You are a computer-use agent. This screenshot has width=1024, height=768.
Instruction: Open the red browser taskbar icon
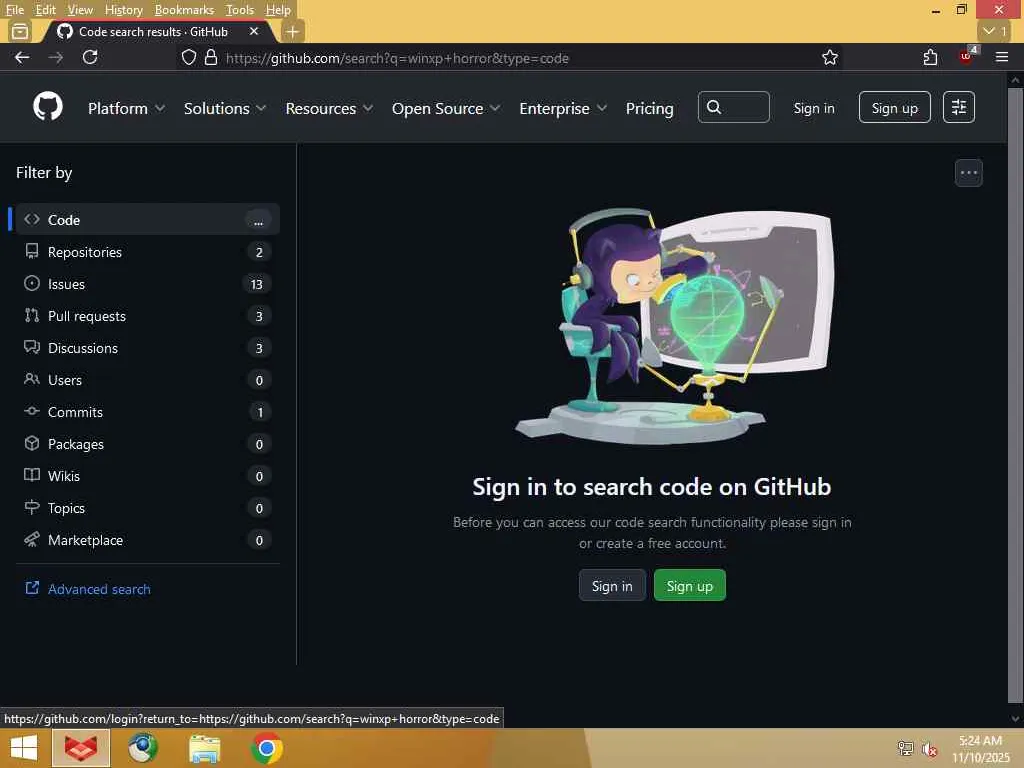pyautogui.click(x=81, y=748)
